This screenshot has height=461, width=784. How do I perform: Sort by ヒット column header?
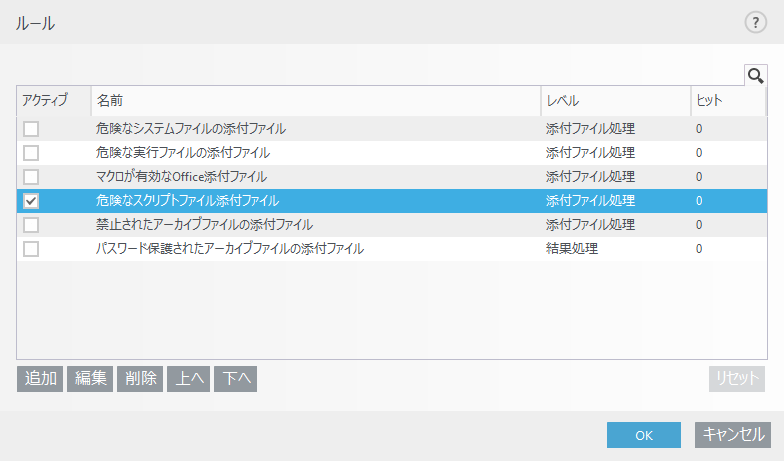pyautogui.click(x=728, y=100)
